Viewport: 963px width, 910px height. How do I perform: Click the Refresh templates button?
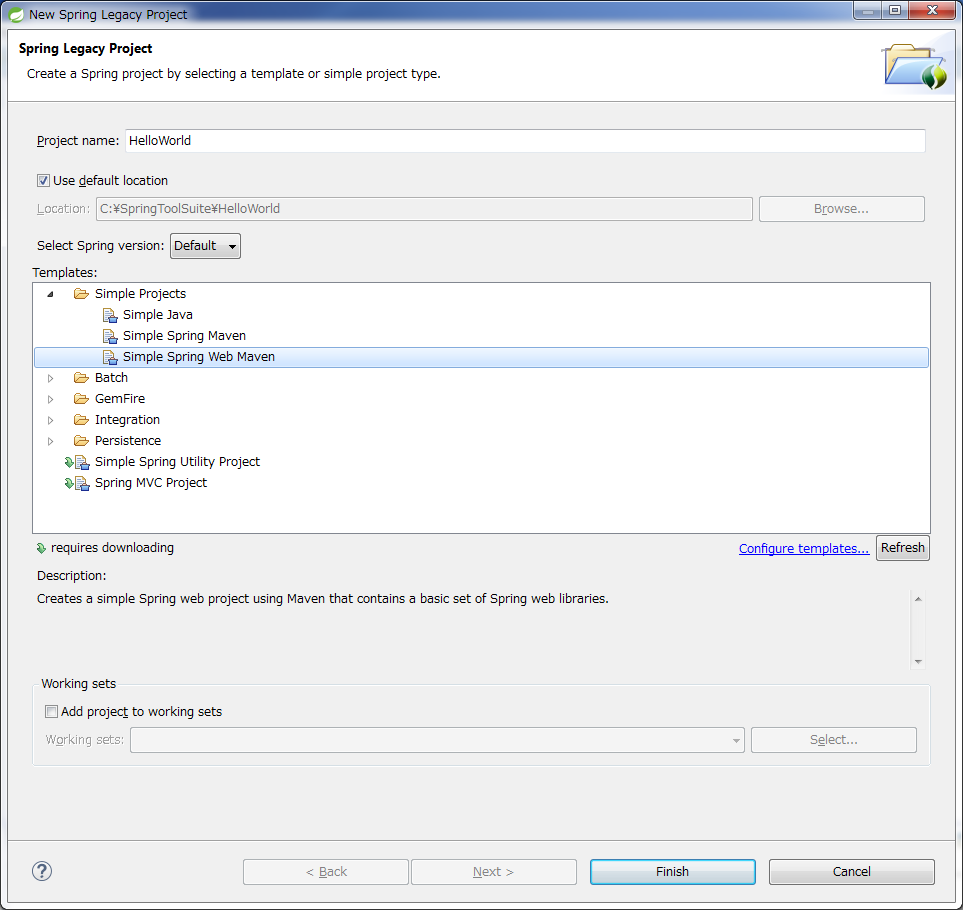(x=902, y=548)
